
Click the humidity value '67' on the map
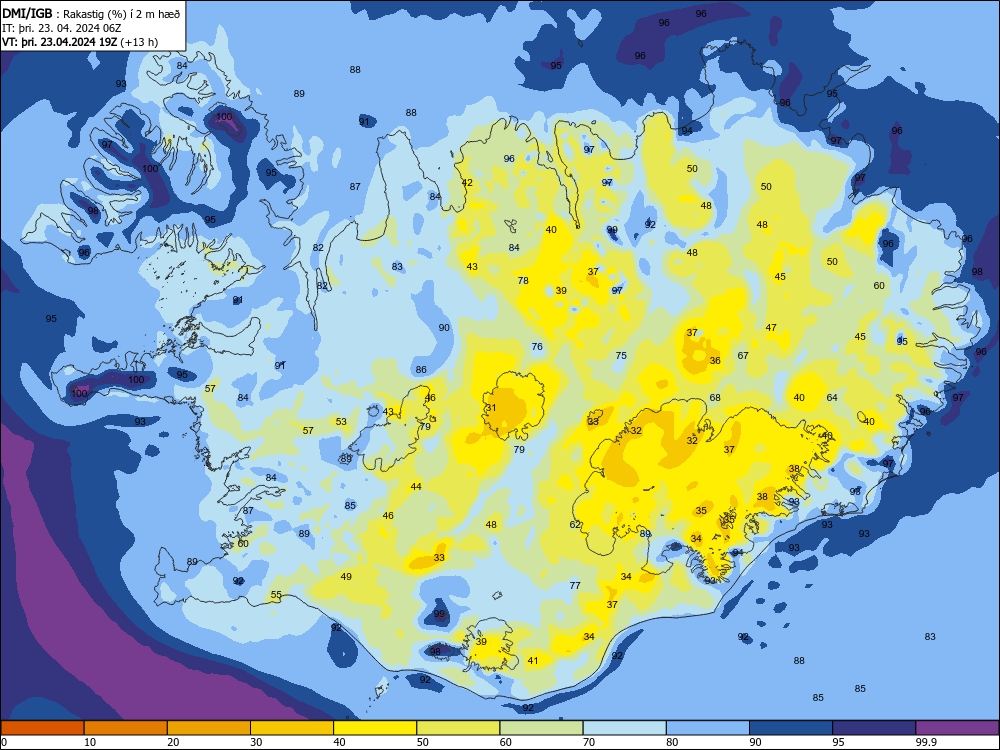point(743,355)
